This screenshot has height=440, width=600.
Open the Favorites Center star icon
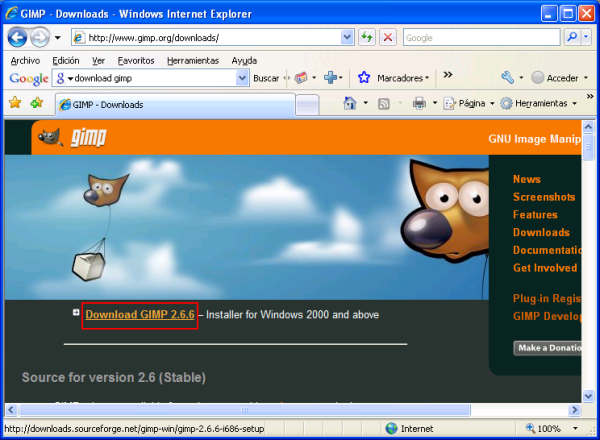(x=15, y=103)
